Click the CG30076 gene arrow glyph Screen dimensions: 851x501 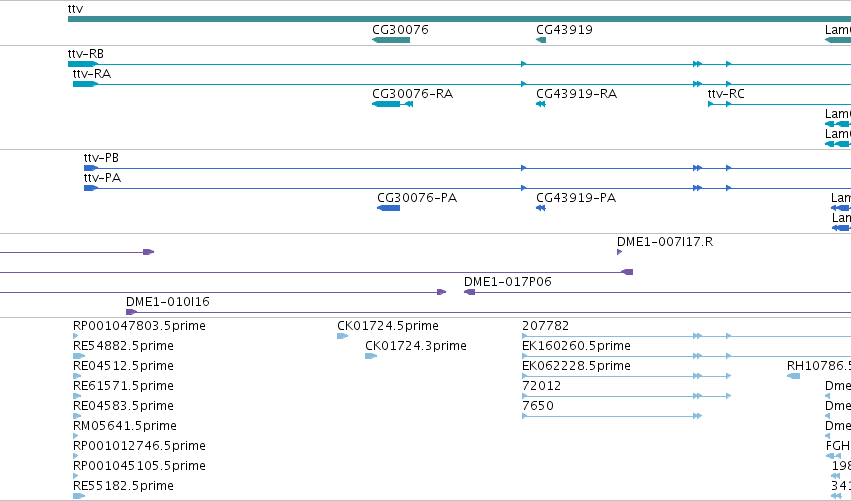391,40
